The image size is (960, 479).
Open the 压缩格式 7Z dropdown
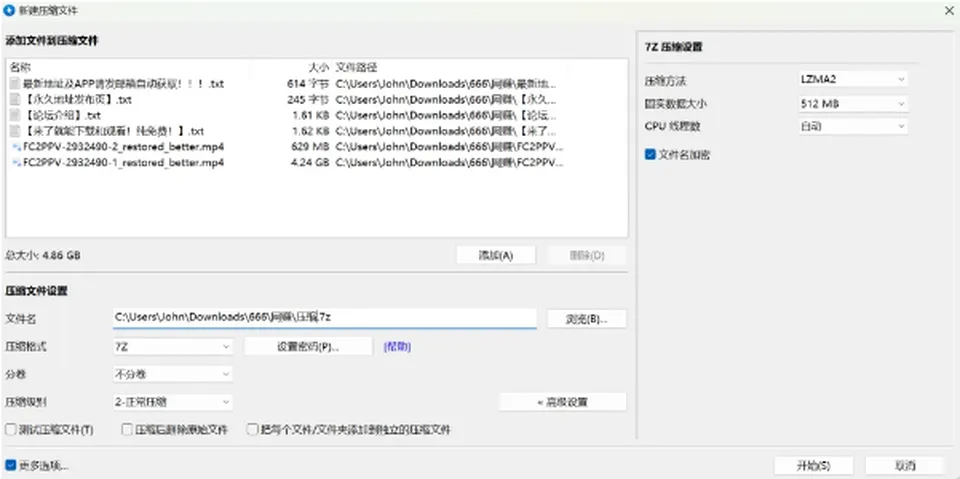[173, 347]
